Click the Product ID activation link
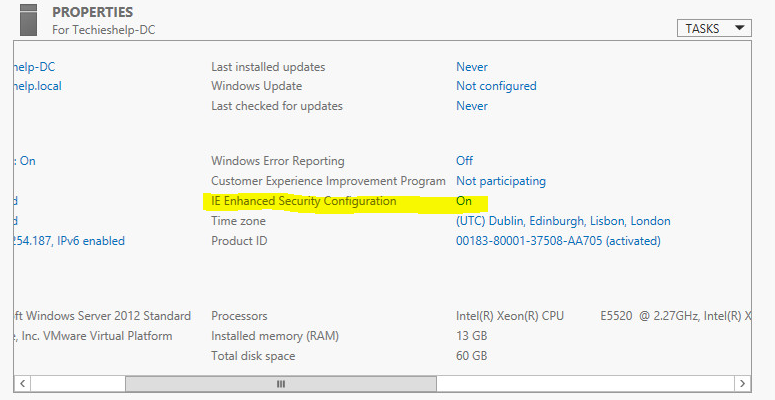The height and width of the screenshot is (400, 775). point(558,241)
